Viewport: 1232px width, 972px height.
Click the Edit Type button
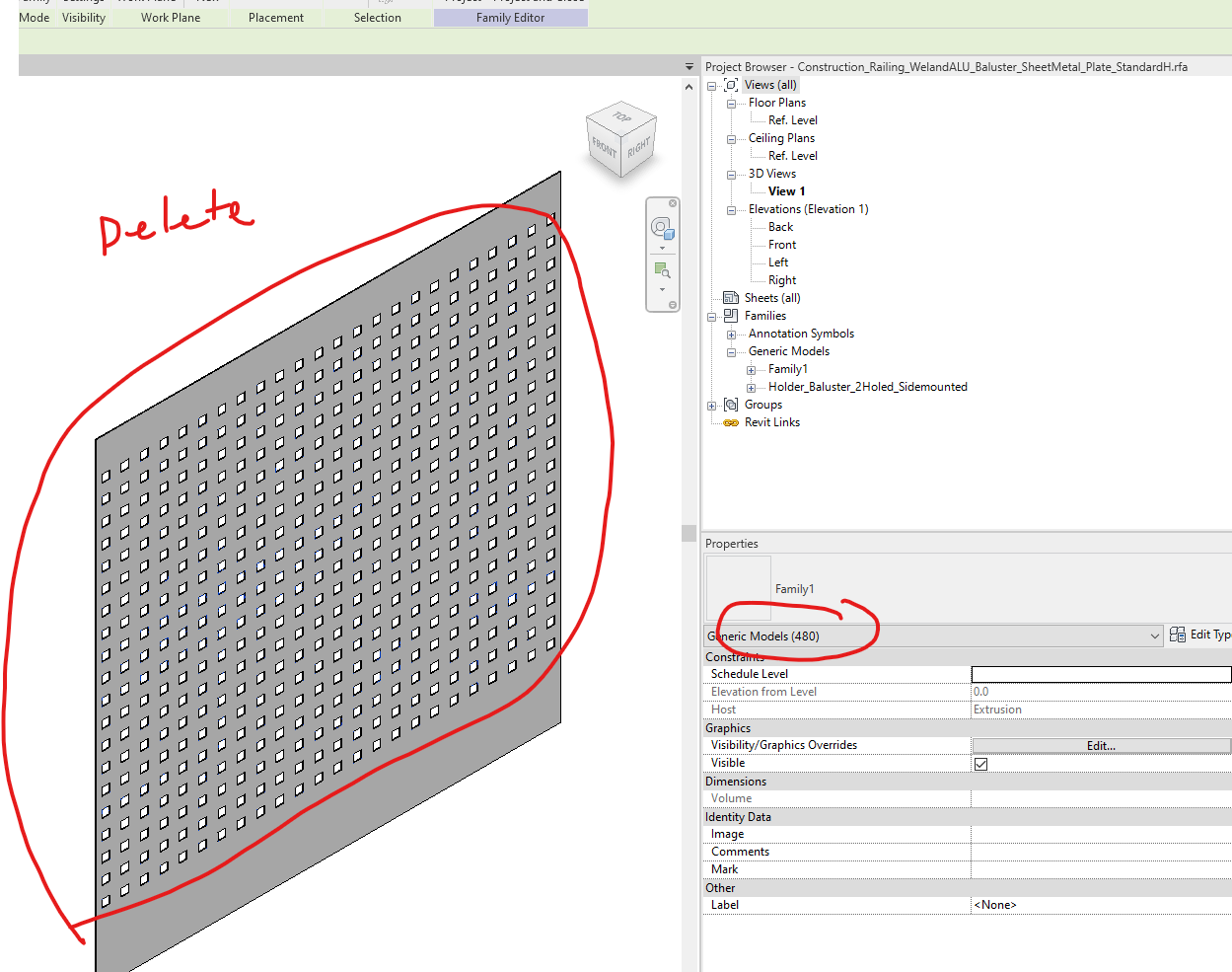point(1199,635)
